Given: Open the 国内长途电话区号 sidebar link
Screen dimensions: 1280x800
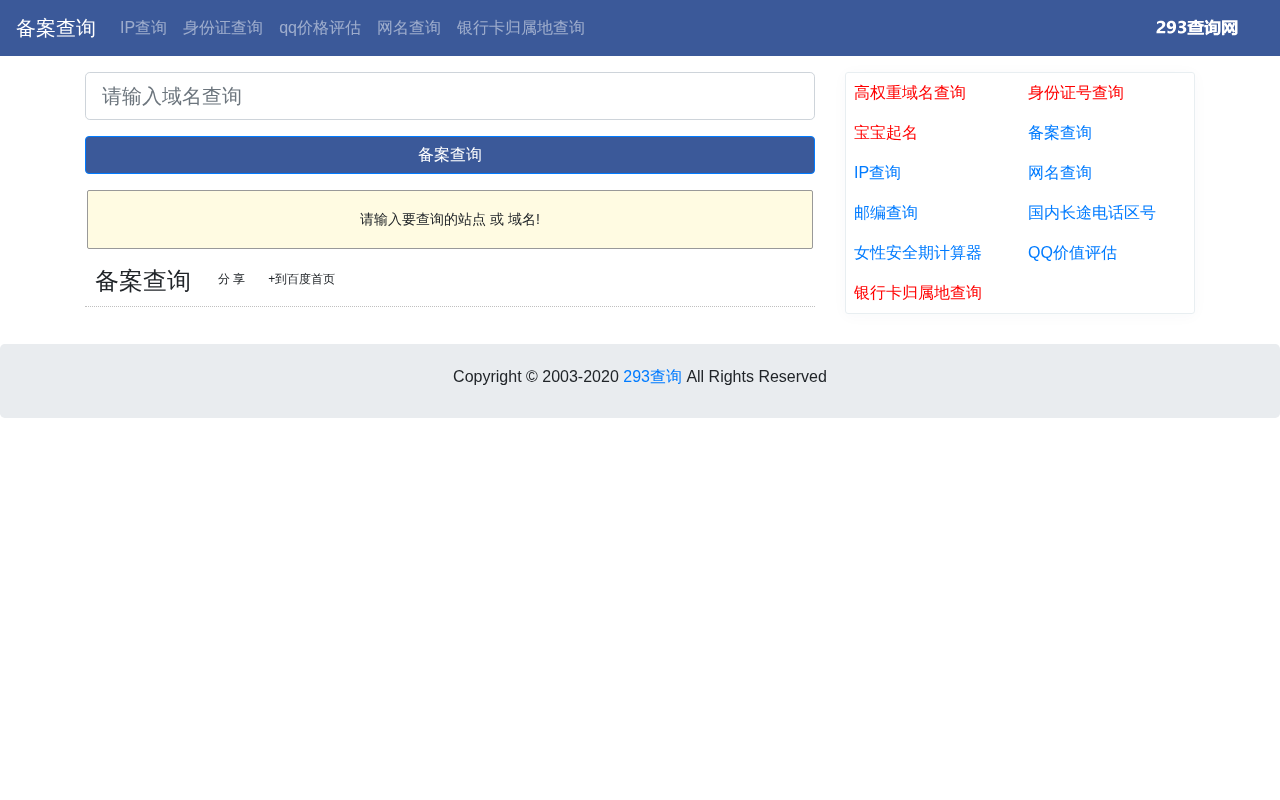Looking at the screenshot, I should pos(1092,213).
